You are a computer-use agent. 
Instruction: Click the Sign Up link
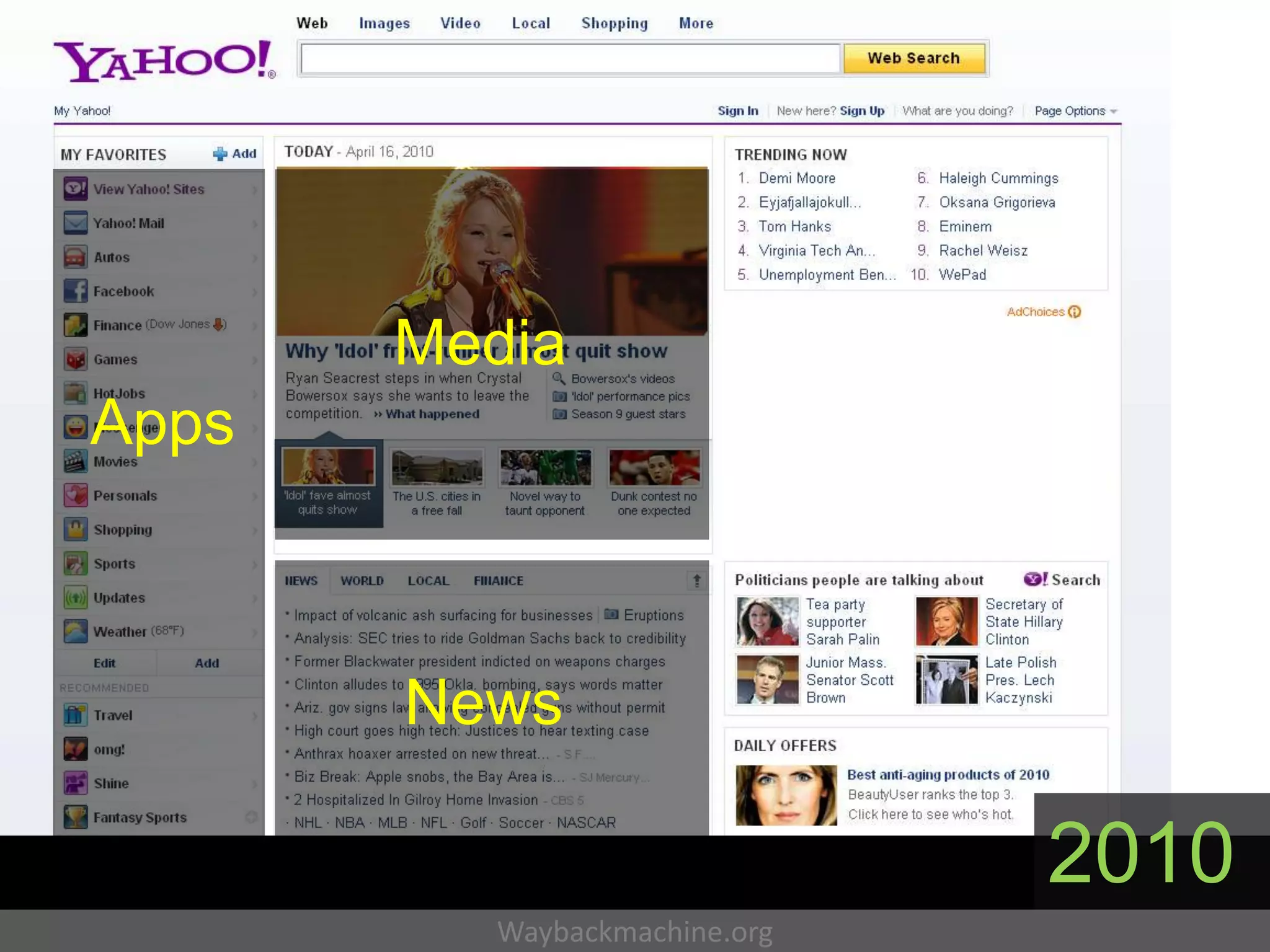coord(862,111)
